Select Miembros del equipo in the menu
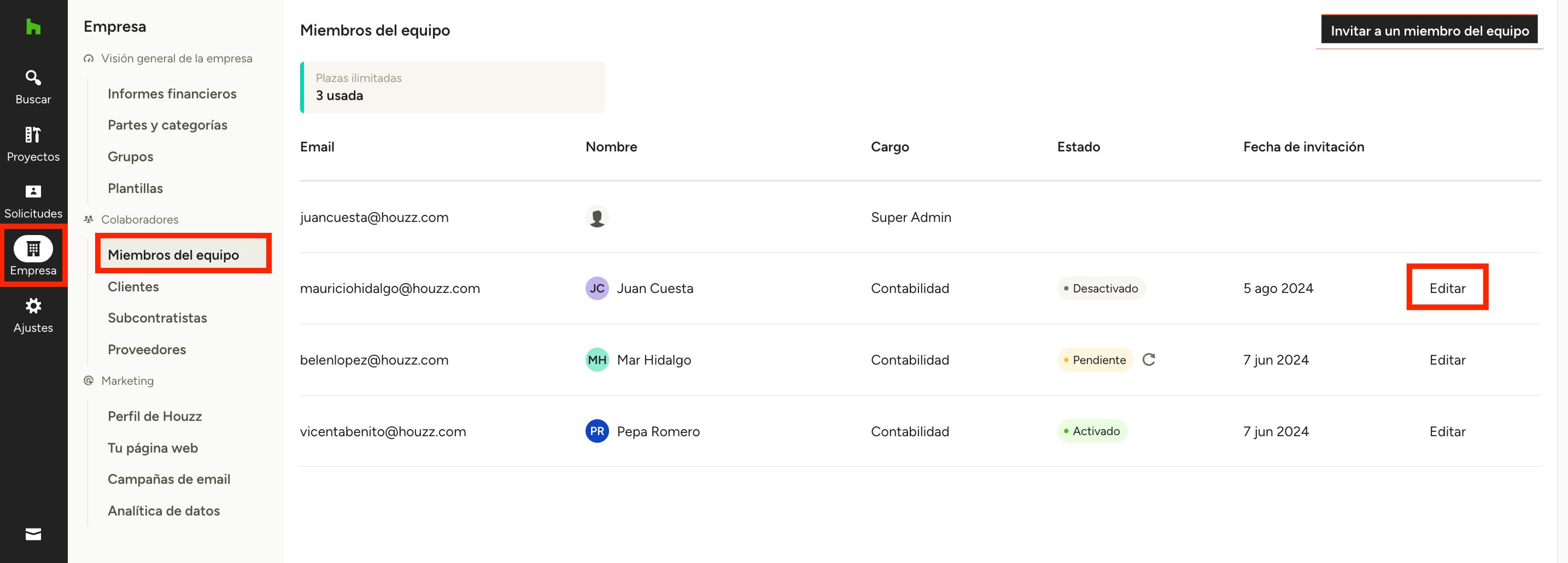Image resolution: width=1568 pixels, height=563 pixels. [173, 255]
